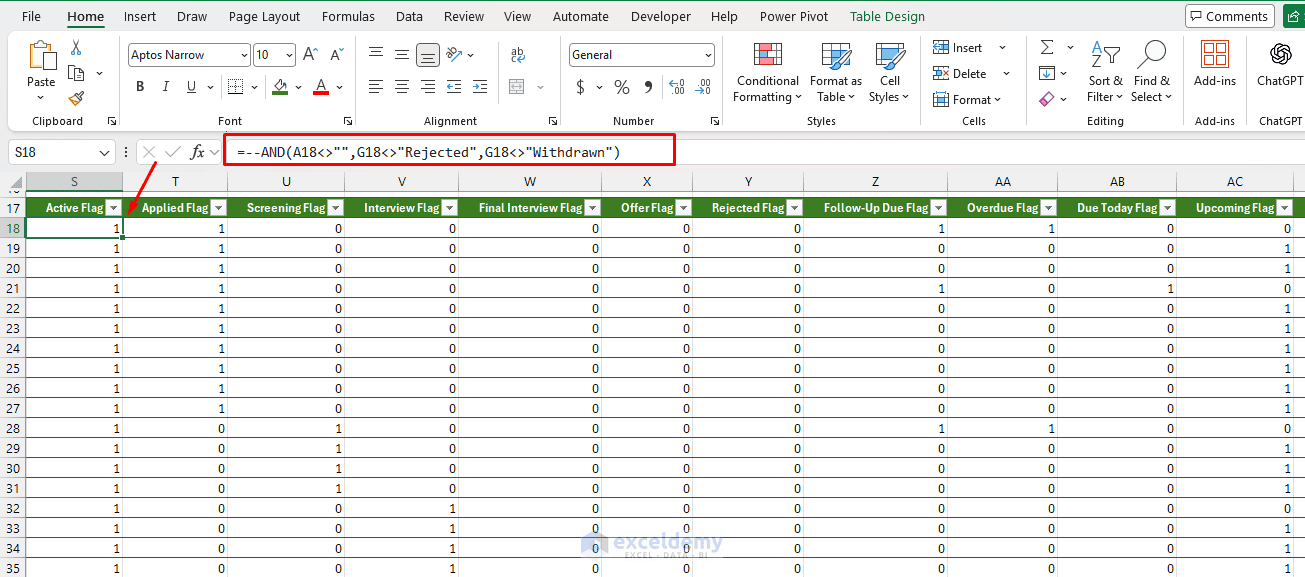The width and height of the screenshot is (1305, 577).
Task: Click the Copy icon in Clipboard
Action: 76,73
